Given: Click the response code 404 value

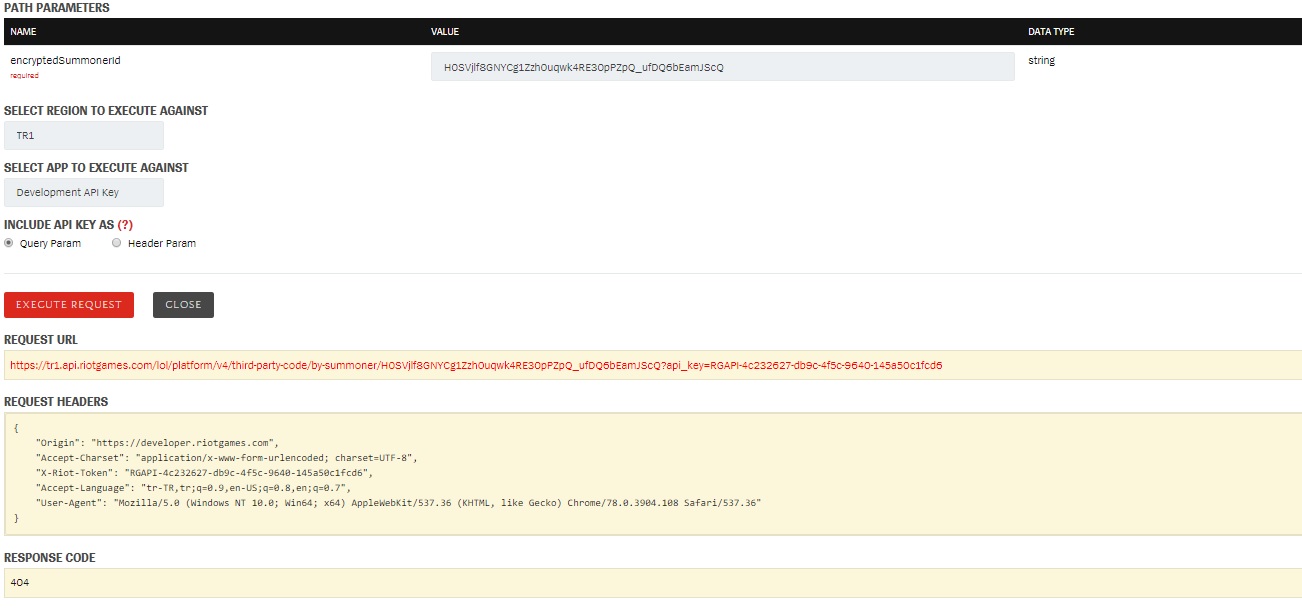Looking at the screenshot, I should click(x=20, y=582).
